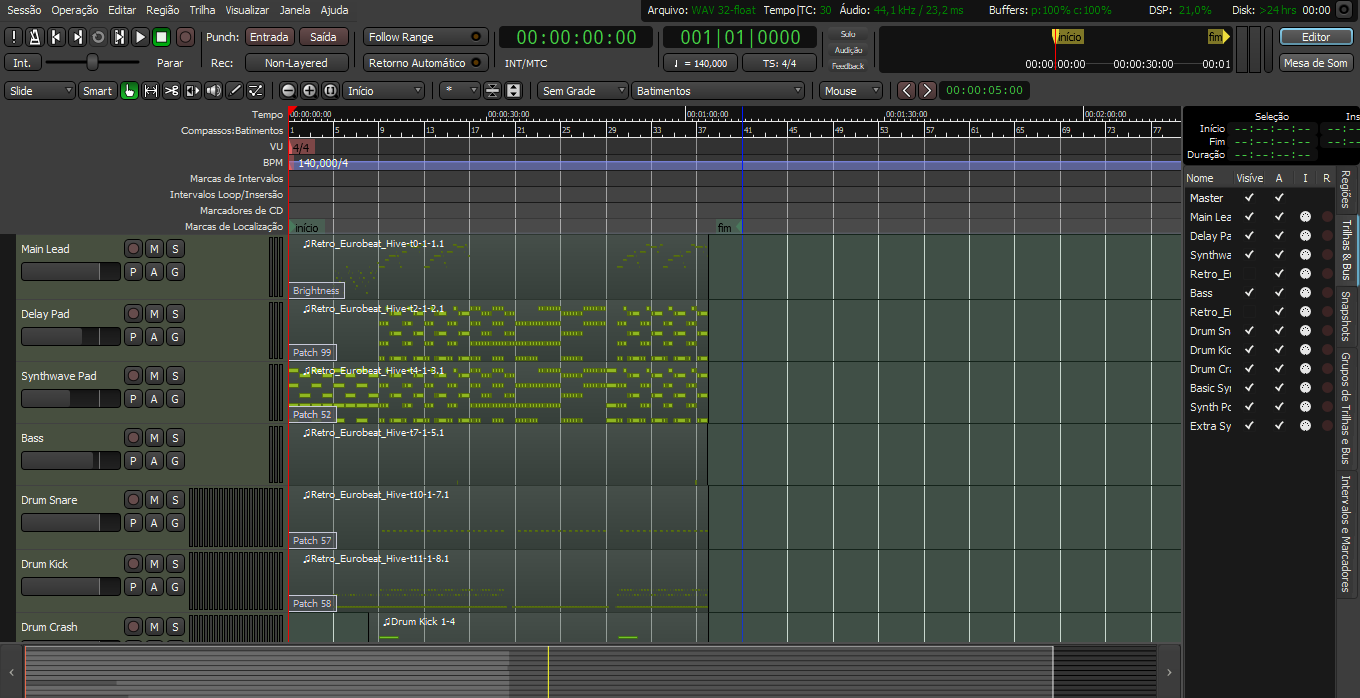Screen dimensions: 1360x698
Task: Open the Slide edit mode dropdown
Action: point(40,91)
